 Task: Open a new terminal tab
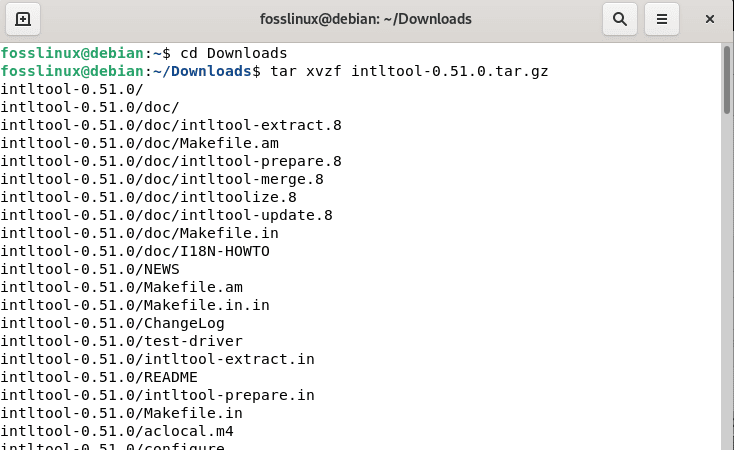tap(22, 19)
